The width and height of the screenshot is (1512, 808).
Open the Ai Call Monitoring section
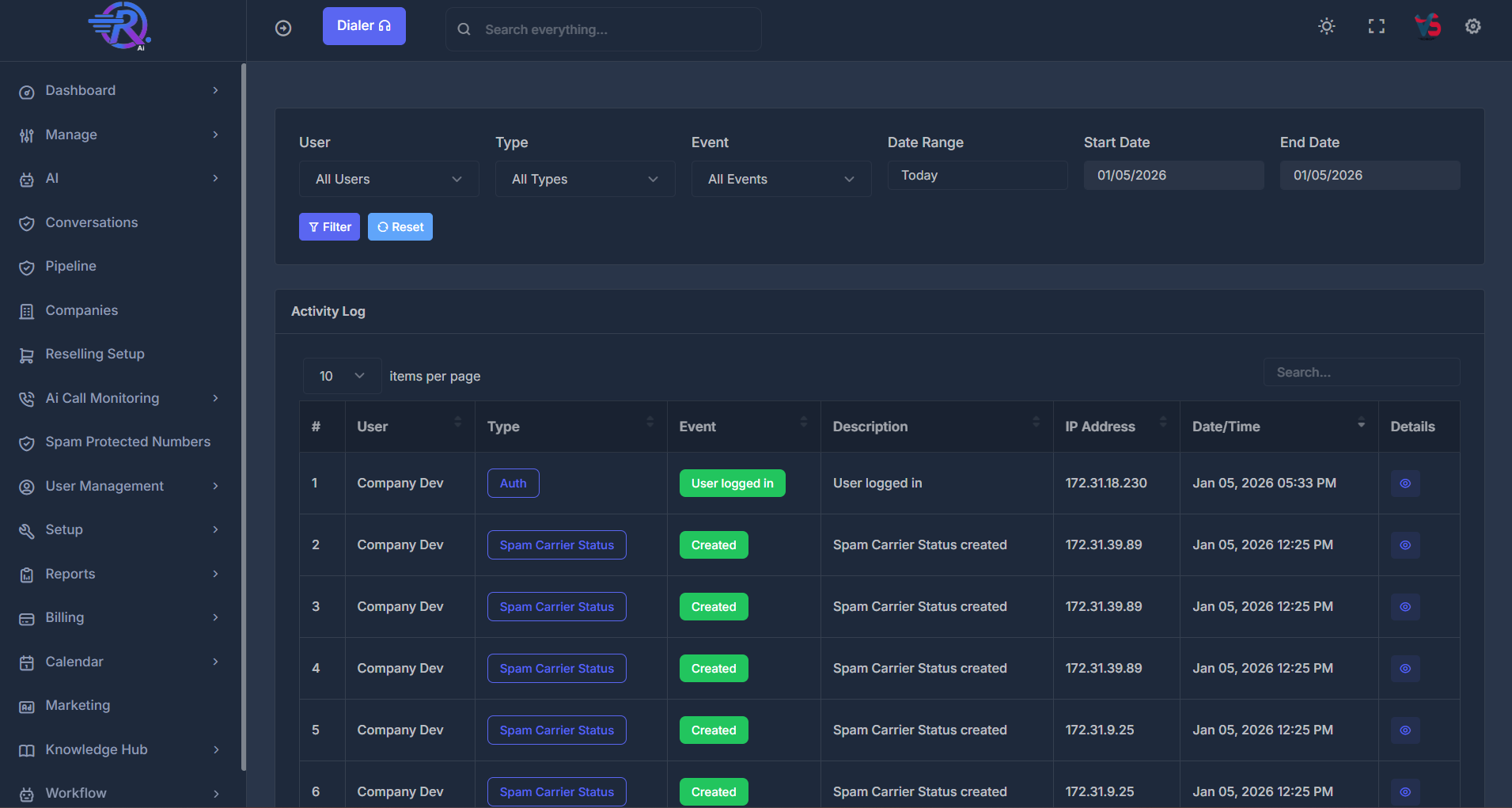[x=103, y=398]
